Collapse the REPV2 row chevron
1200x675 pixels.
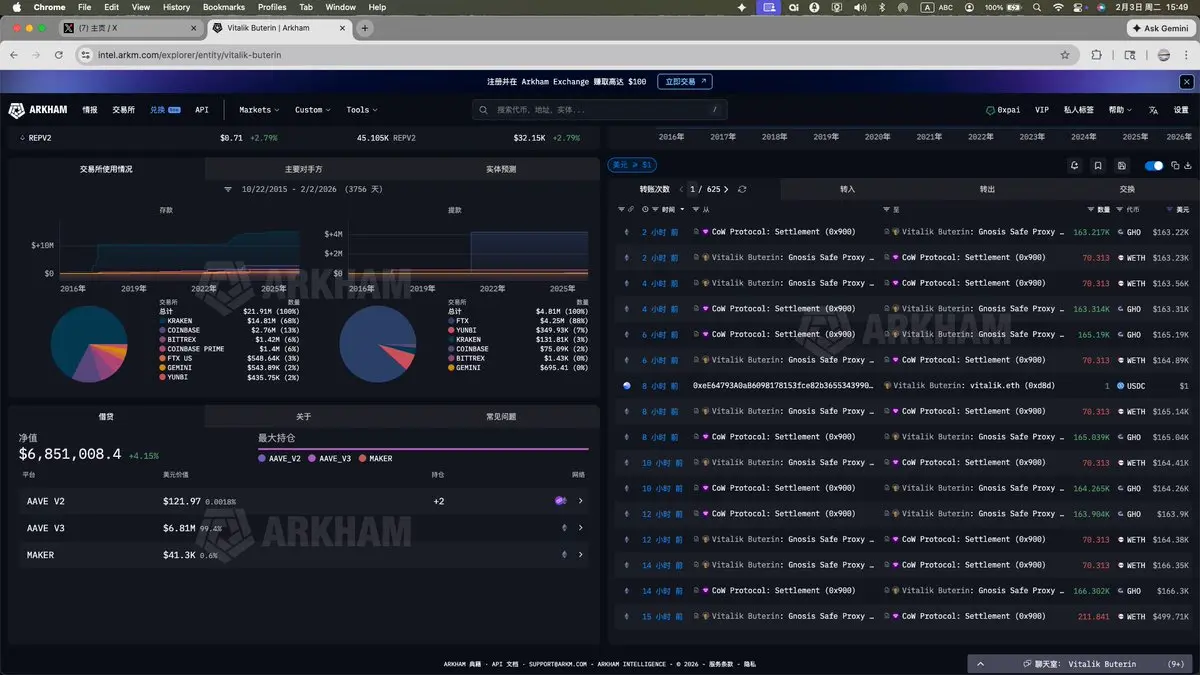click(22, 137)
